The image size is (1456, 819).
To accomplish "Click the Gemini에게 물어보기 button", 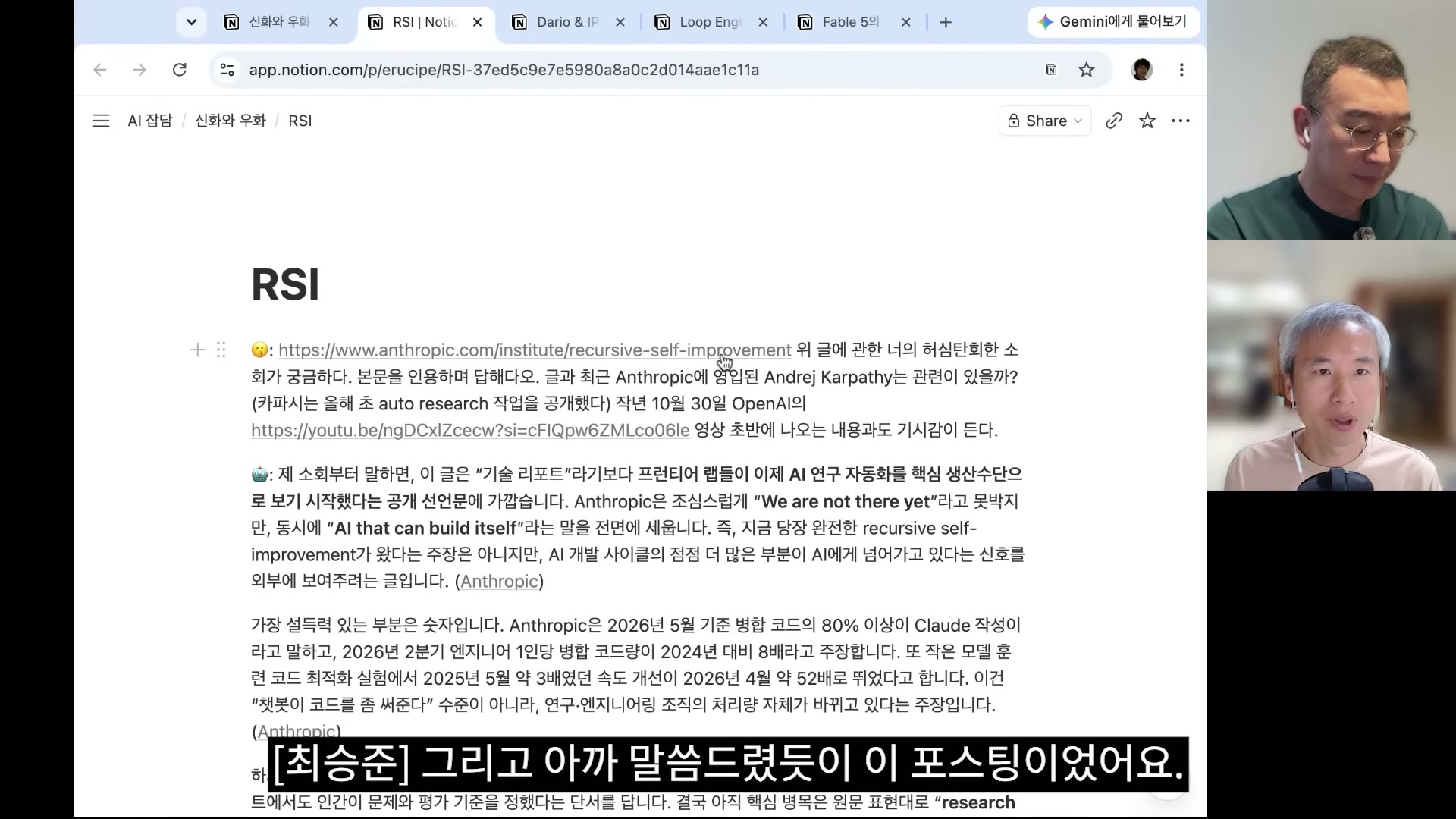I will click(x=1113, y=22).
